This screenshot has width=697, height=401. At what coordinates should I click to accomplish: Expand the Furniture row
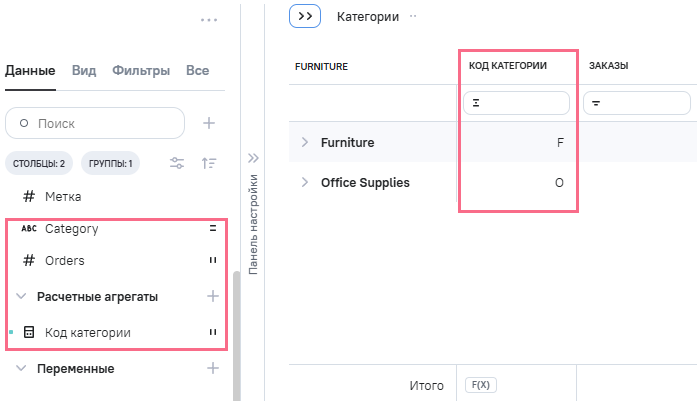pos(305,143)
